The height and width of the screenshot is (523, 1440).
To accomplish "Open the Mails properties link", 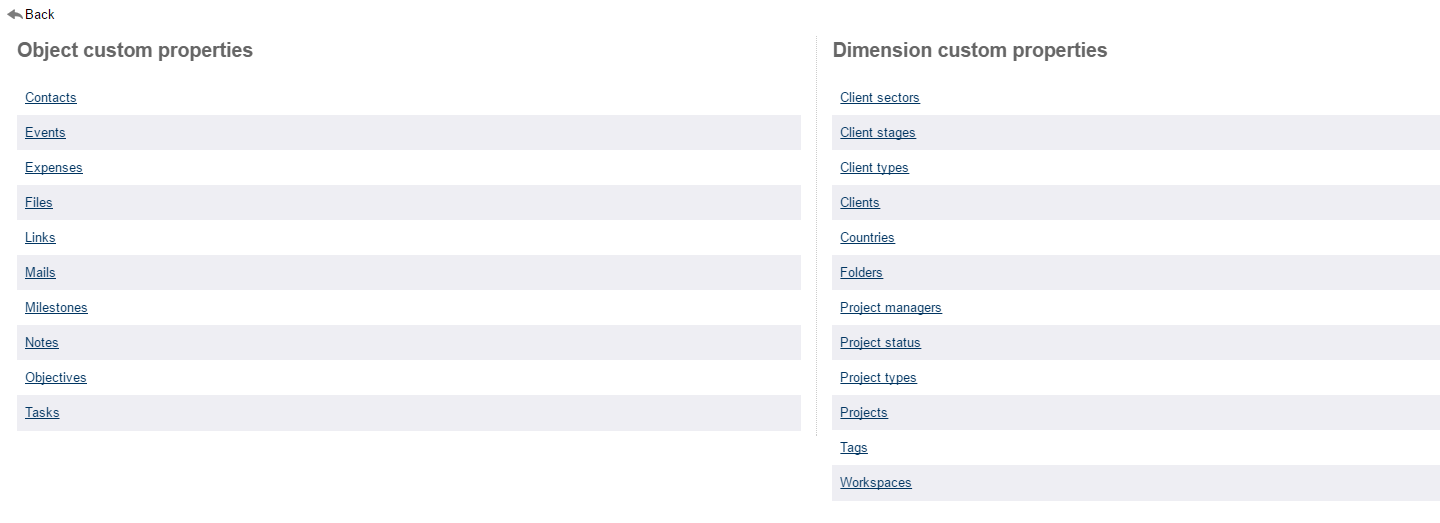I will tap(40, 273).
